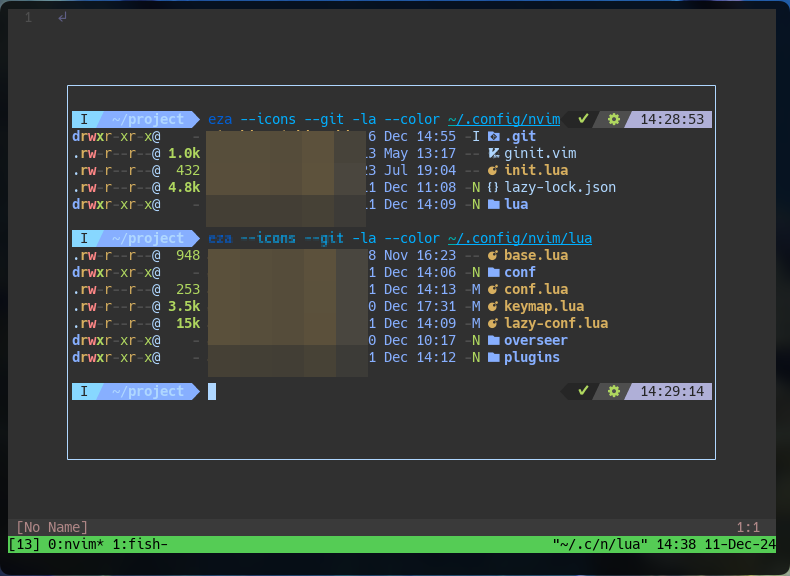Image resolution: width=790 pixels, height=576 pixels.
Task: Click the vim icon beside ginit.vim
Action: pyautogui.click(x=493, y=153)
